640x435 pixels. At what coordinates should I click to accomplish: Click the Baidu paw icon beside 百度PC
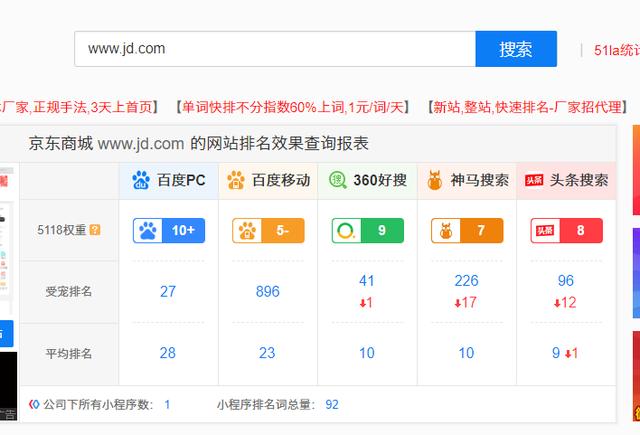click(x=141, y=180)
